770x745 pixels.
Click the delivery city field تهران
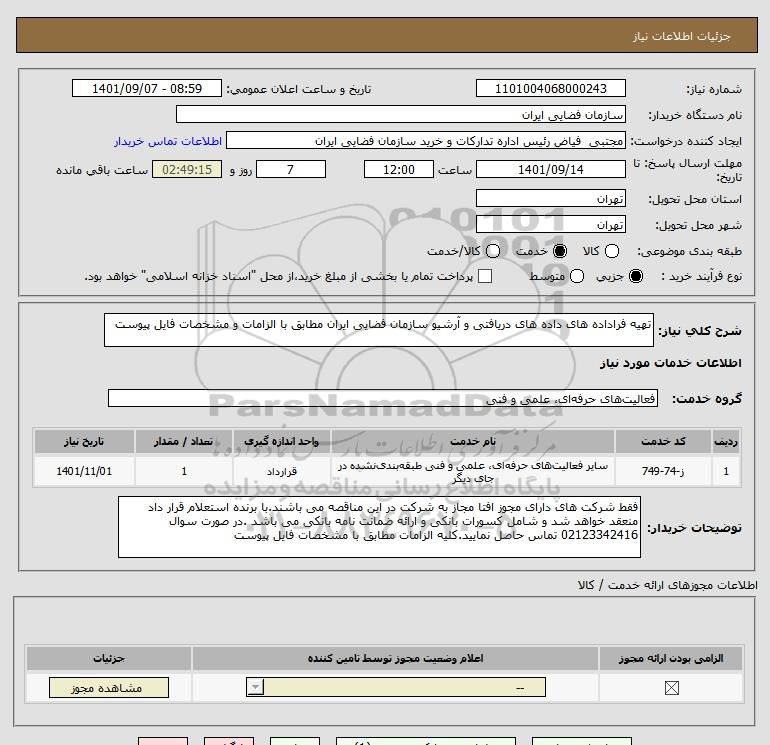point(550,225)
